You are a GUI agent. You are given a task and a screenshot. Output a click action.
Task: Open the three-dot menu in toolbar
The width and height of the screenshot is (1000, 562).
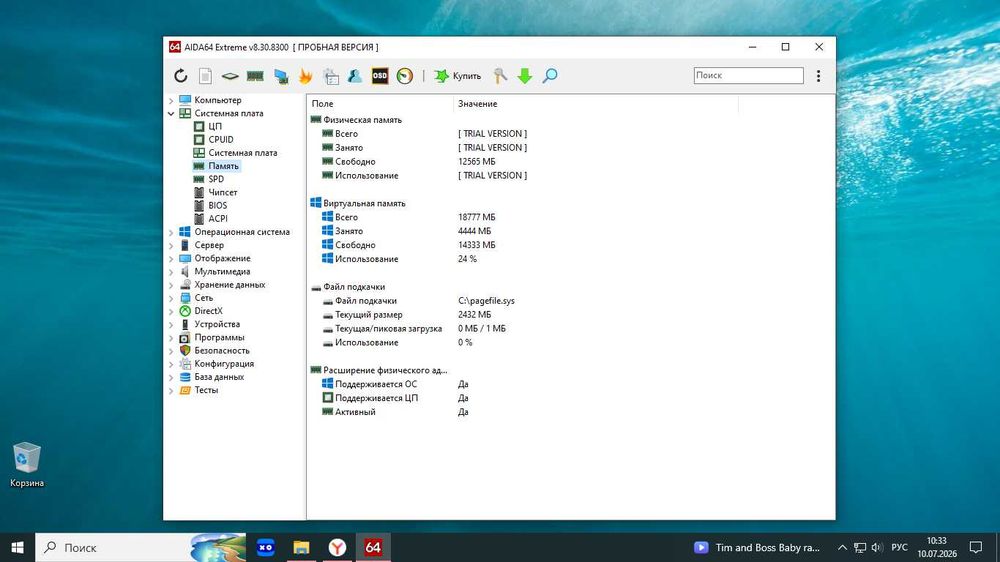tap(818, 76)
